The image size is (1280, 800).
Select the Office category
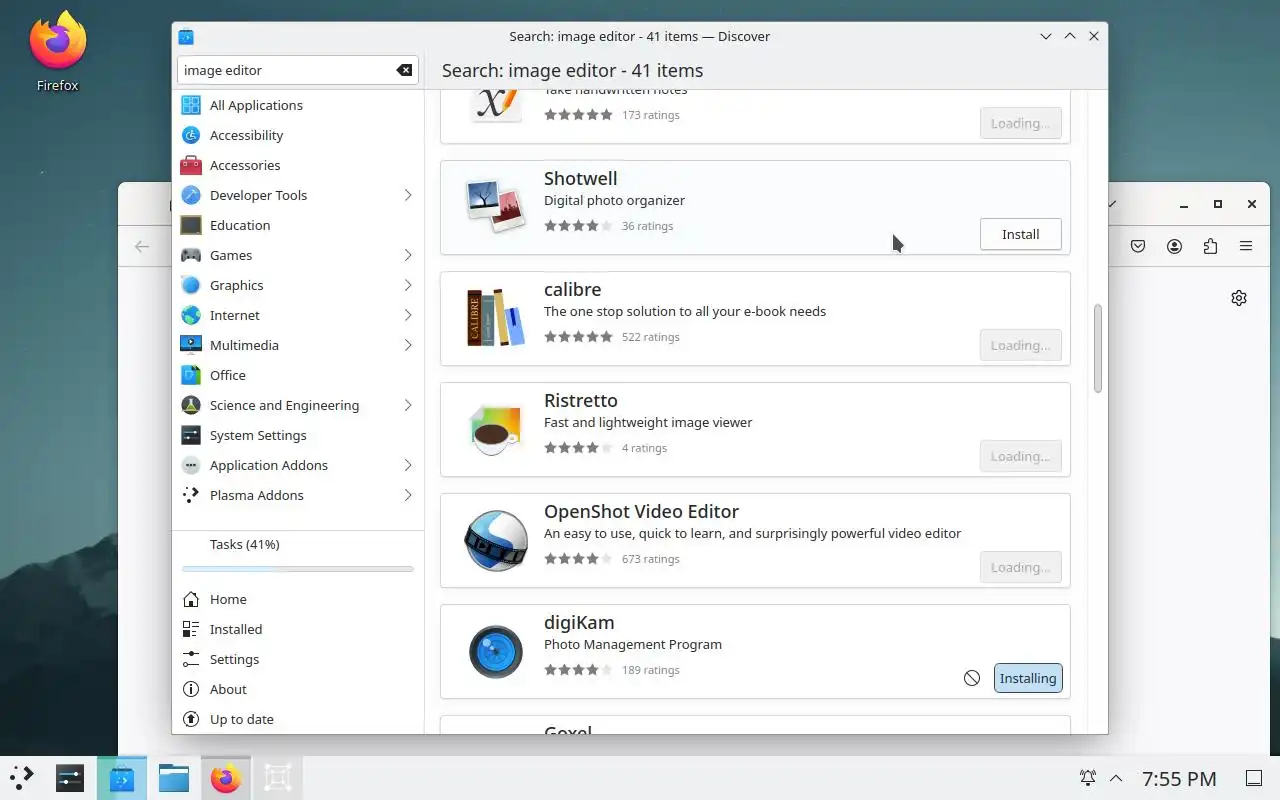click(x=298, y=375)
